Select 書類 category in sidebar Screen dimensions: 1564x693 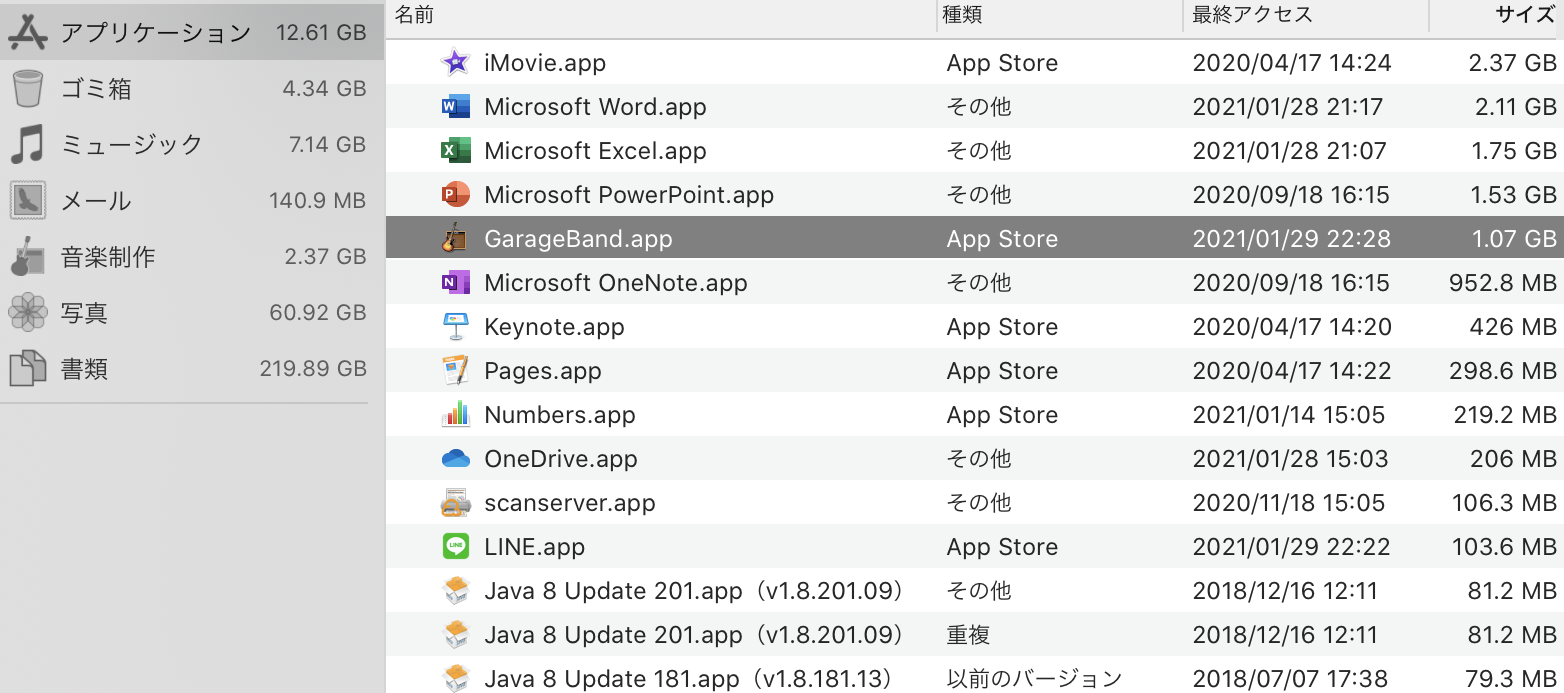(x=84, y=369)
